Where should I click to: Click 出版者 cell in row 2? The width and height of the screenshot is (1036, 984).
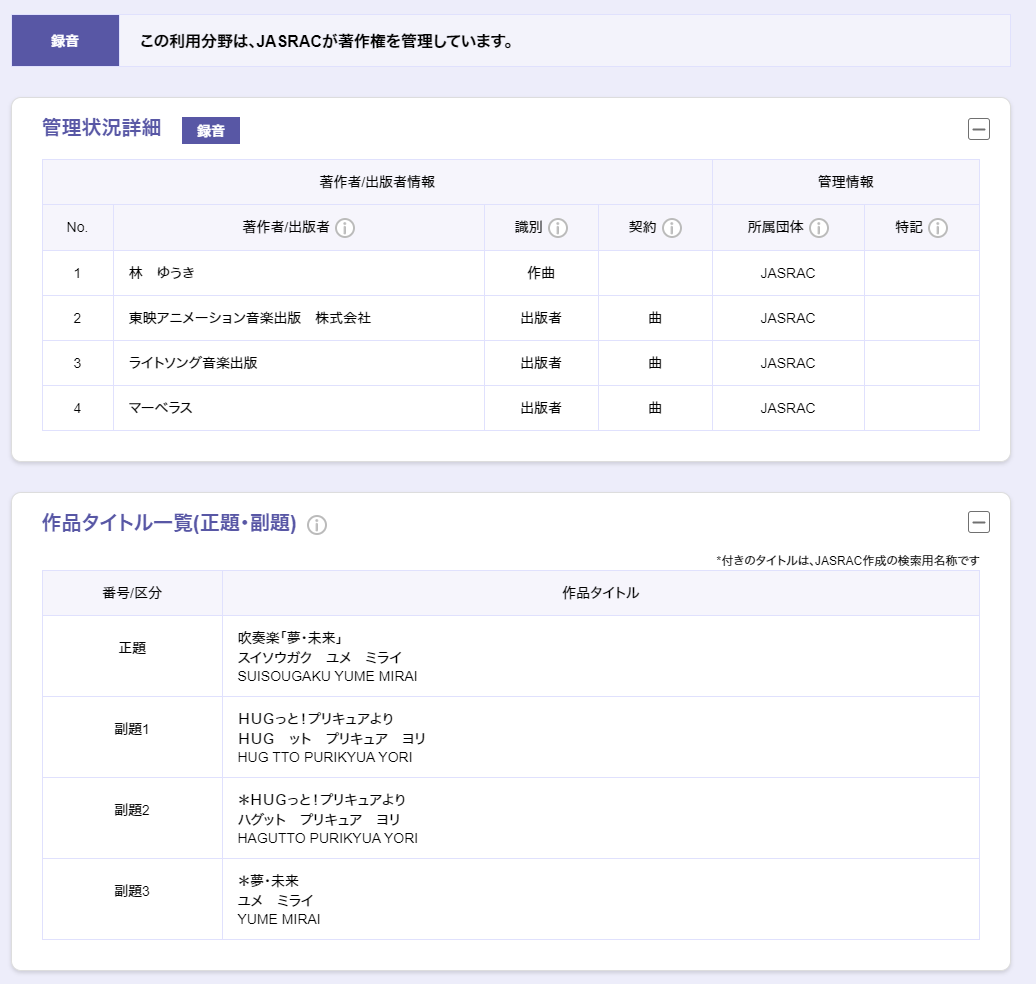coord(541,318)
